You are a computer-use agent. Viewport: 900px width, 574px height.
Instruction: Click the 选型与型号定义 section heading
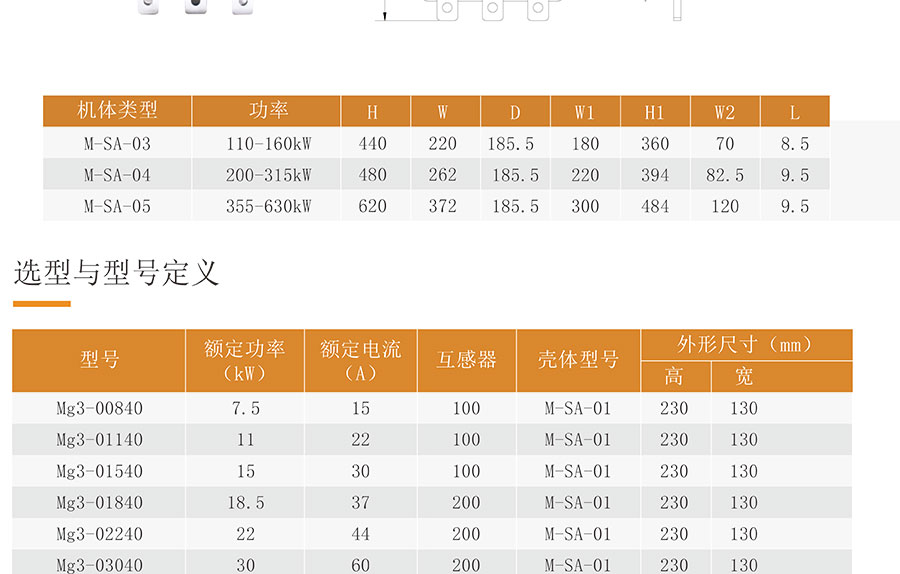116,272
